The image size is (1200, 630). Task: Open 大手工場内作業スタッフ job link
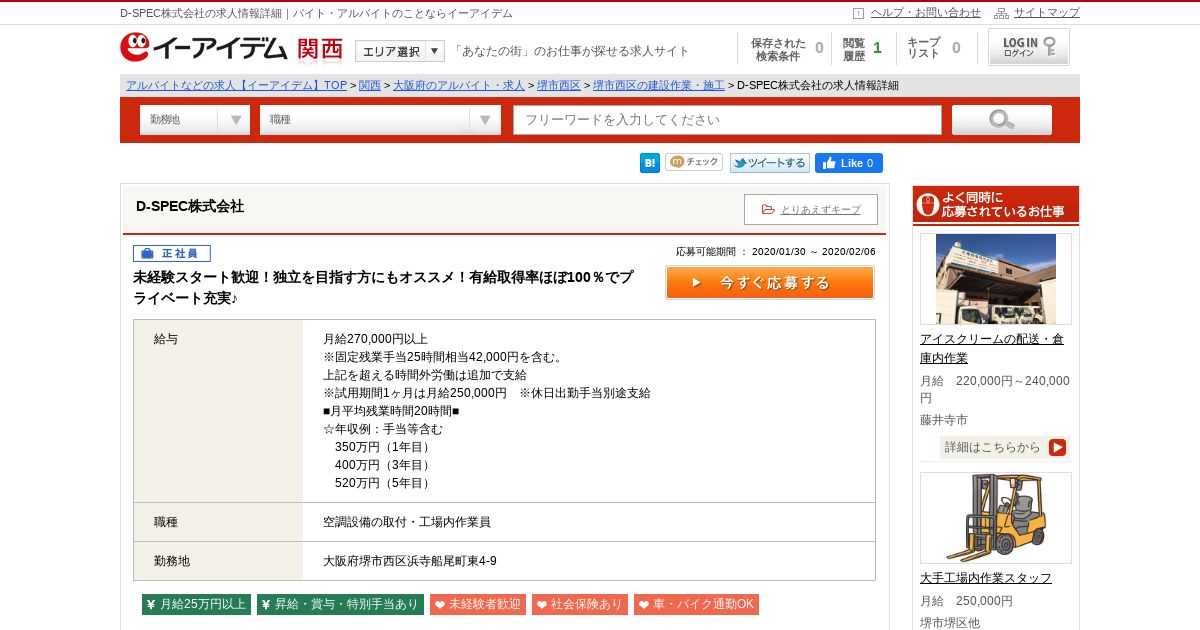(x=986, y=578)
